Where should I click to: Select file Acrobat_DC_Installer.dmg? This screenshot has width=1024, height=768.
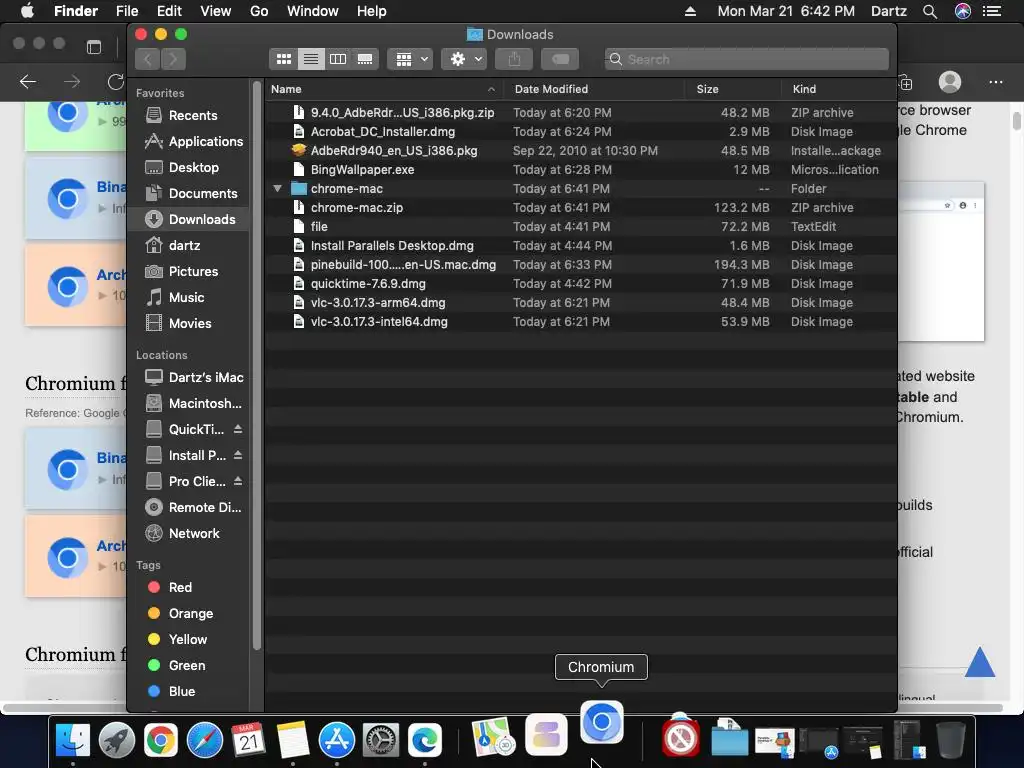click(x=581, y=132)
